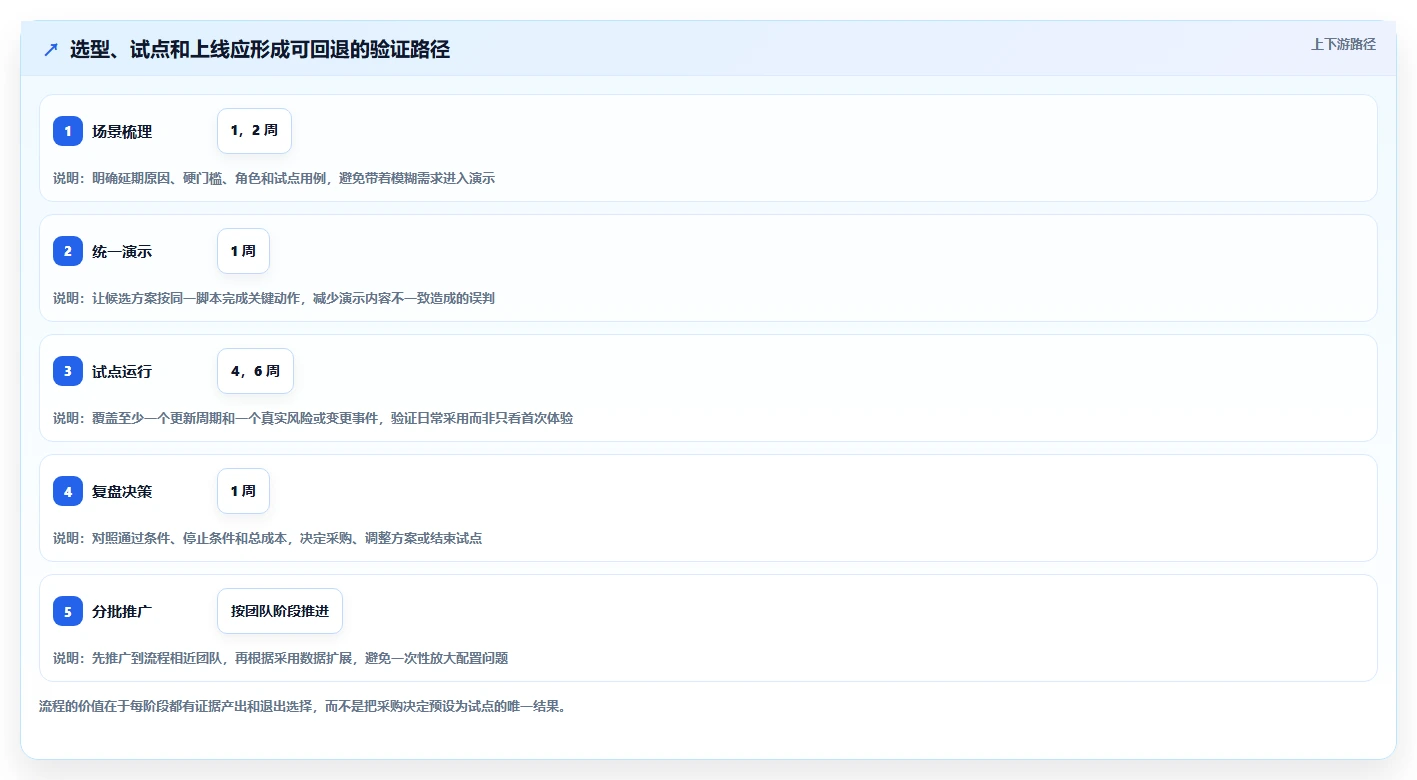Click the 1，2 周 duration chip
Image resolution: width=1417 pixels, height=780 pixels.
(x=254, y=131)
